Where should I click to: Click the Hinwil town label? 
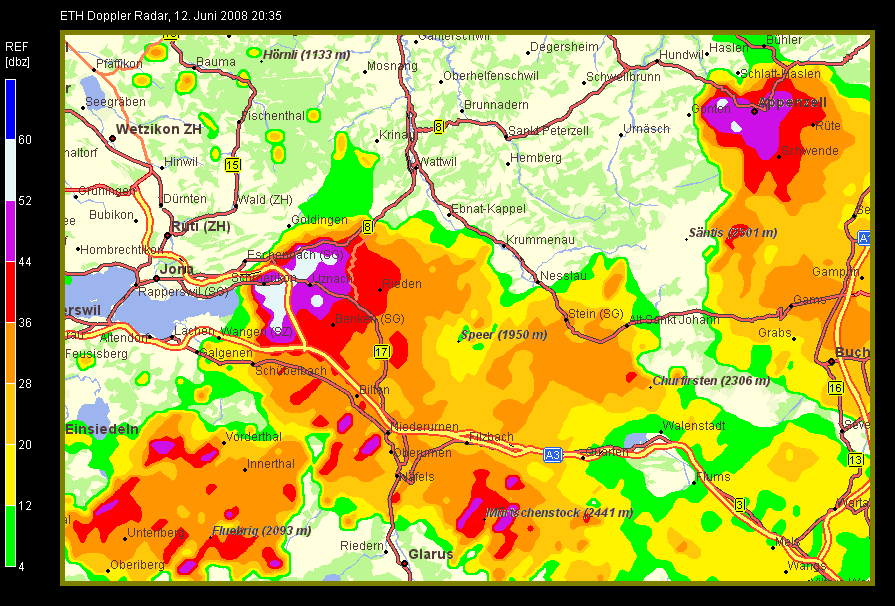coord(180,161)
